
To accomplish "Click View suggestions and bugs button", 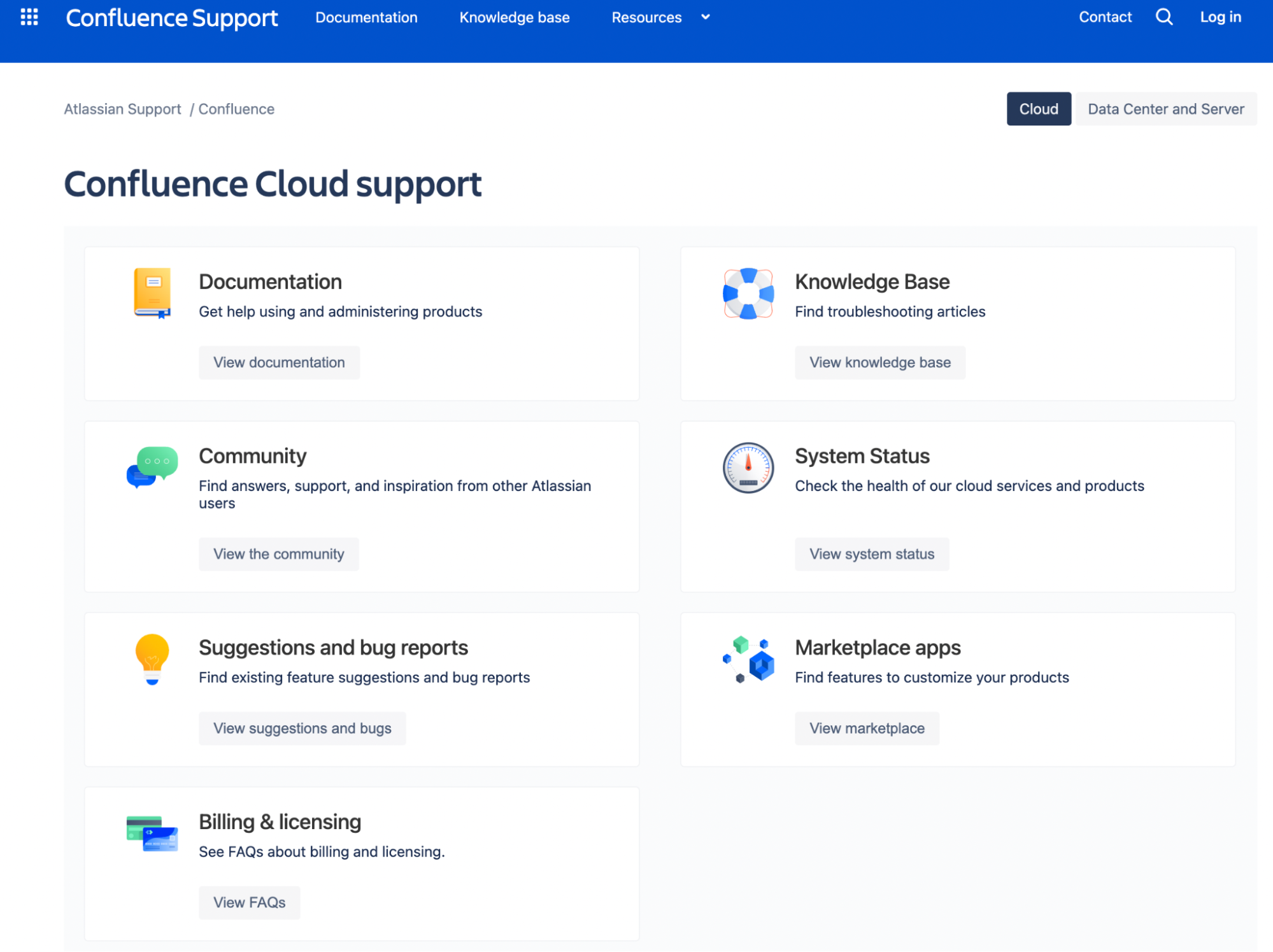I will point(302,728).
